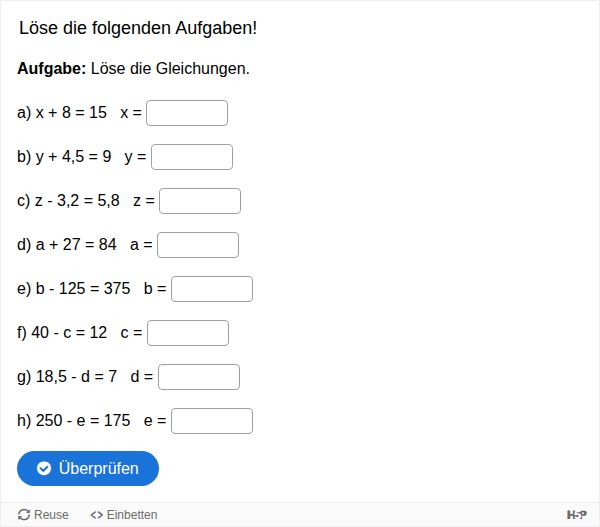
Task: Click the checkmark icon in Überprüfen
Action: pos(44,468)
